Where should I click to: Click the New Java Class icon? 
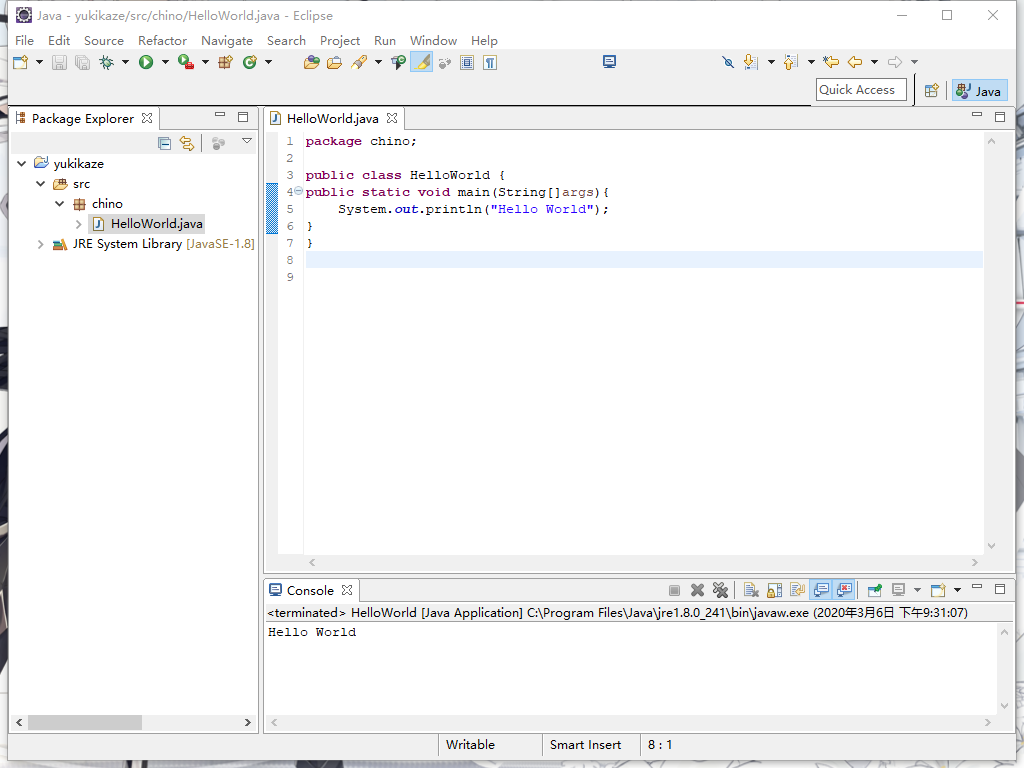point(249,62)
